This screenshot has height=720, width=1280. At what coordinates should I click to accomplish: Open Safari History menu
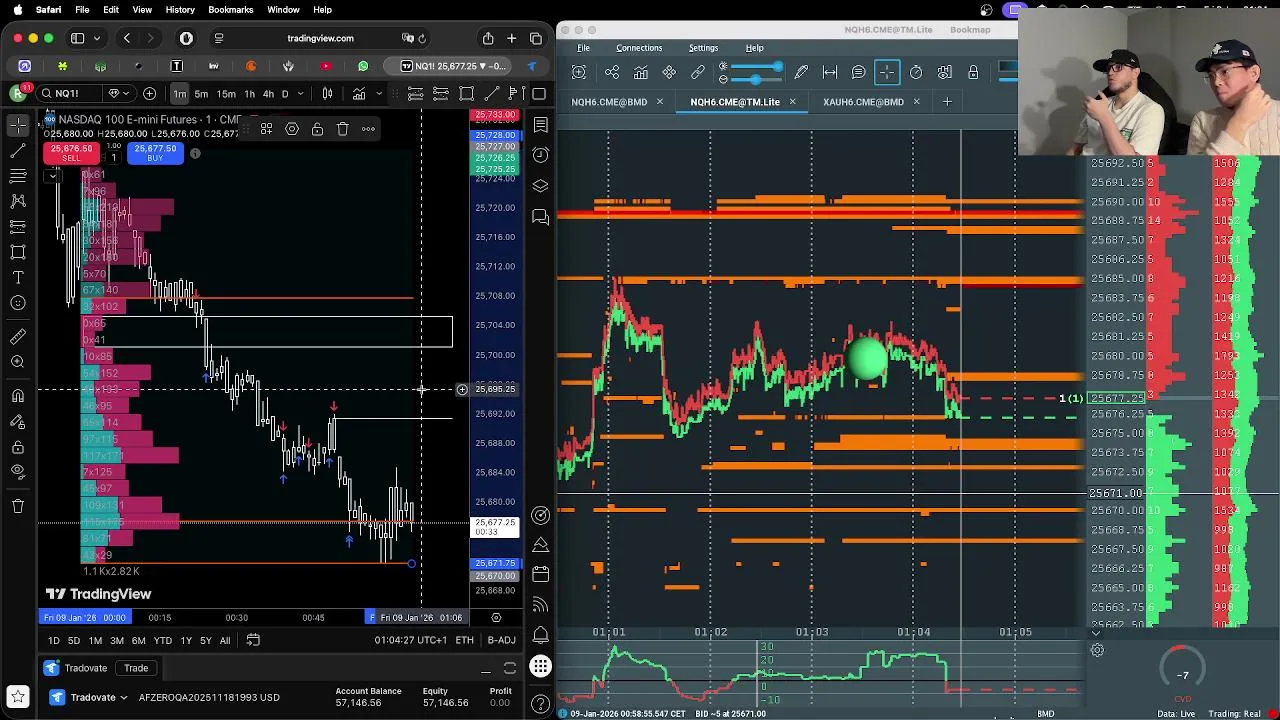click(180, 10)
